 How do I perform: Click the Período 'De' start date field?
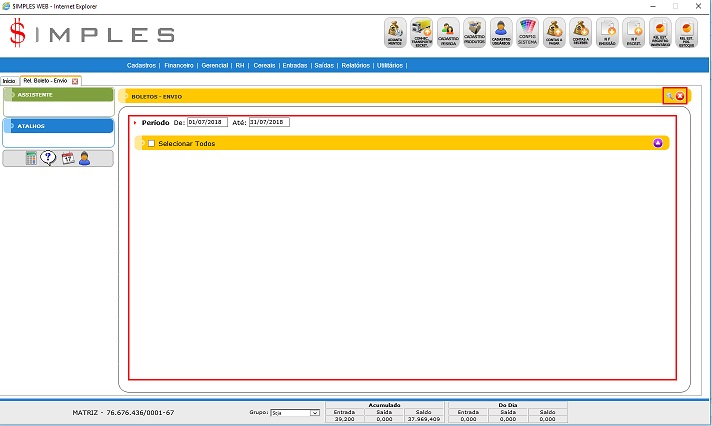[208, 122]
